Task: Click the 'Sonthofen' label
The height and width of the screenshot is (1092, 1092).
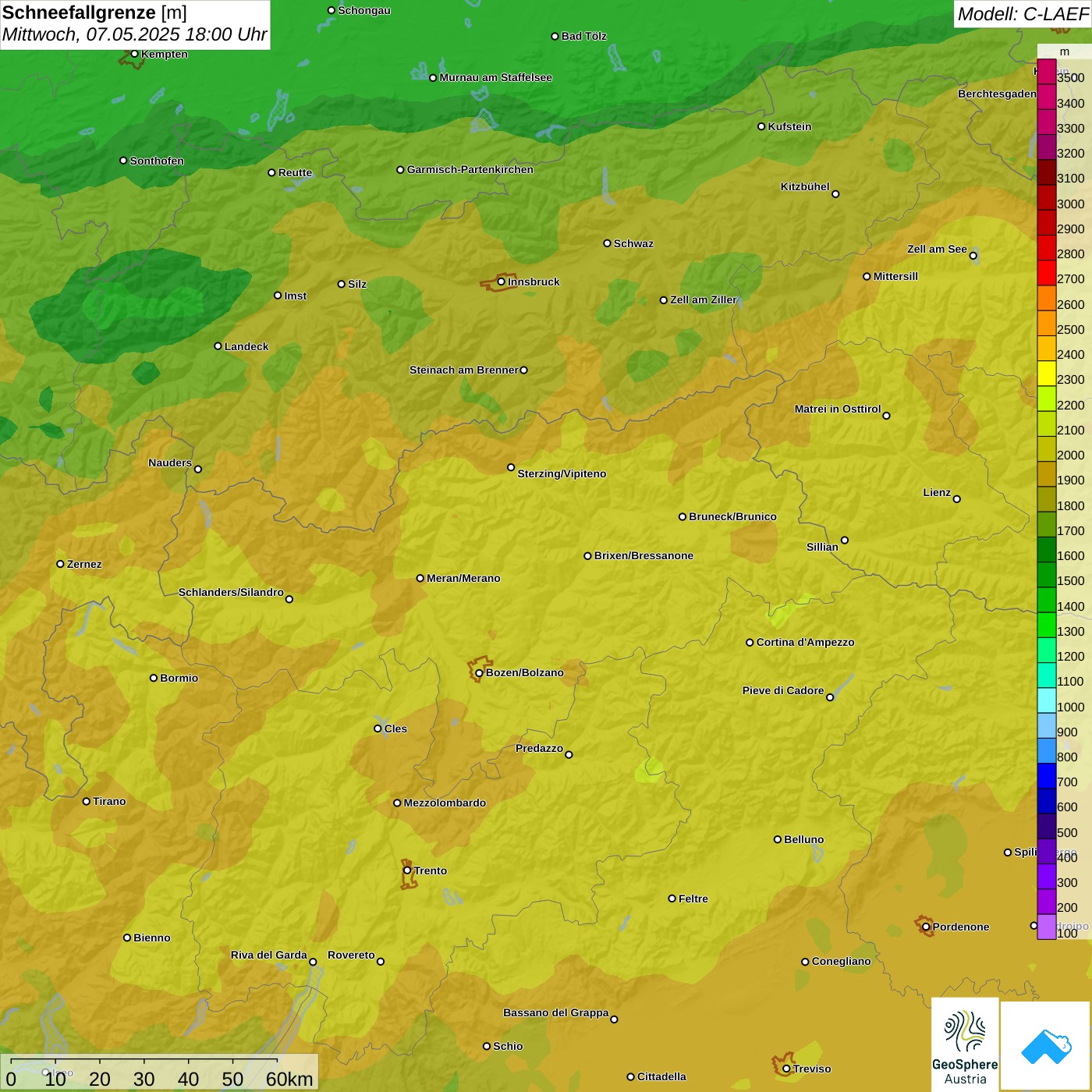Action: (157, 161)
